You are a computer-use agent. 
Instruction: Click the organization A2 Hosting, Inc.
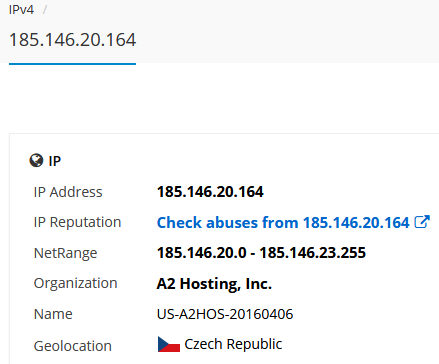click(x=214, y=284)
